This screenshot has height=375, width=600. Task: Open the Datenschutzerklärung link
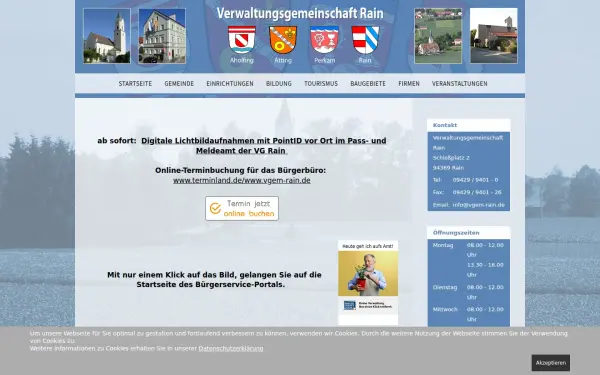click(231, 348)
